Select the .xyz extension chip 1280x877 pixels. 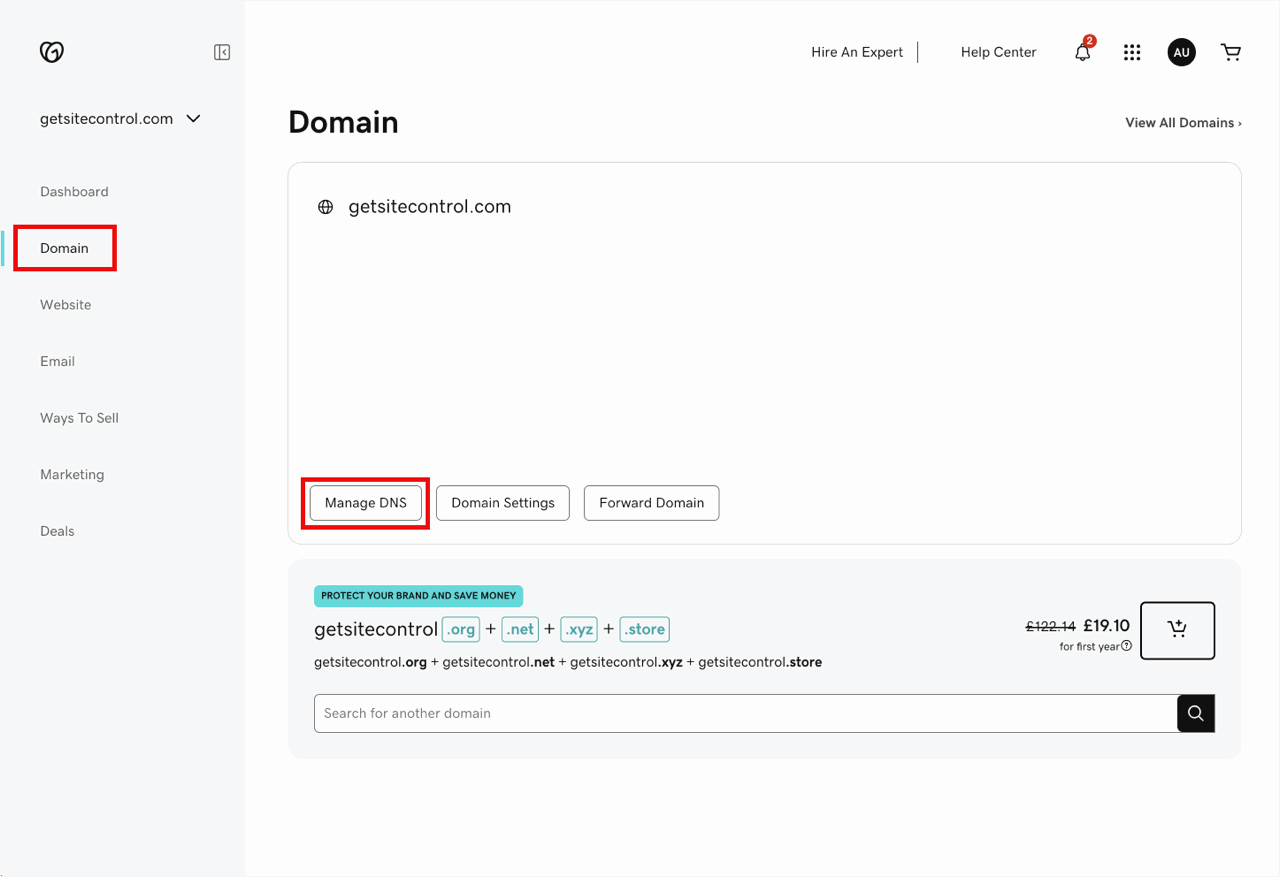click(x=579, y=629)
